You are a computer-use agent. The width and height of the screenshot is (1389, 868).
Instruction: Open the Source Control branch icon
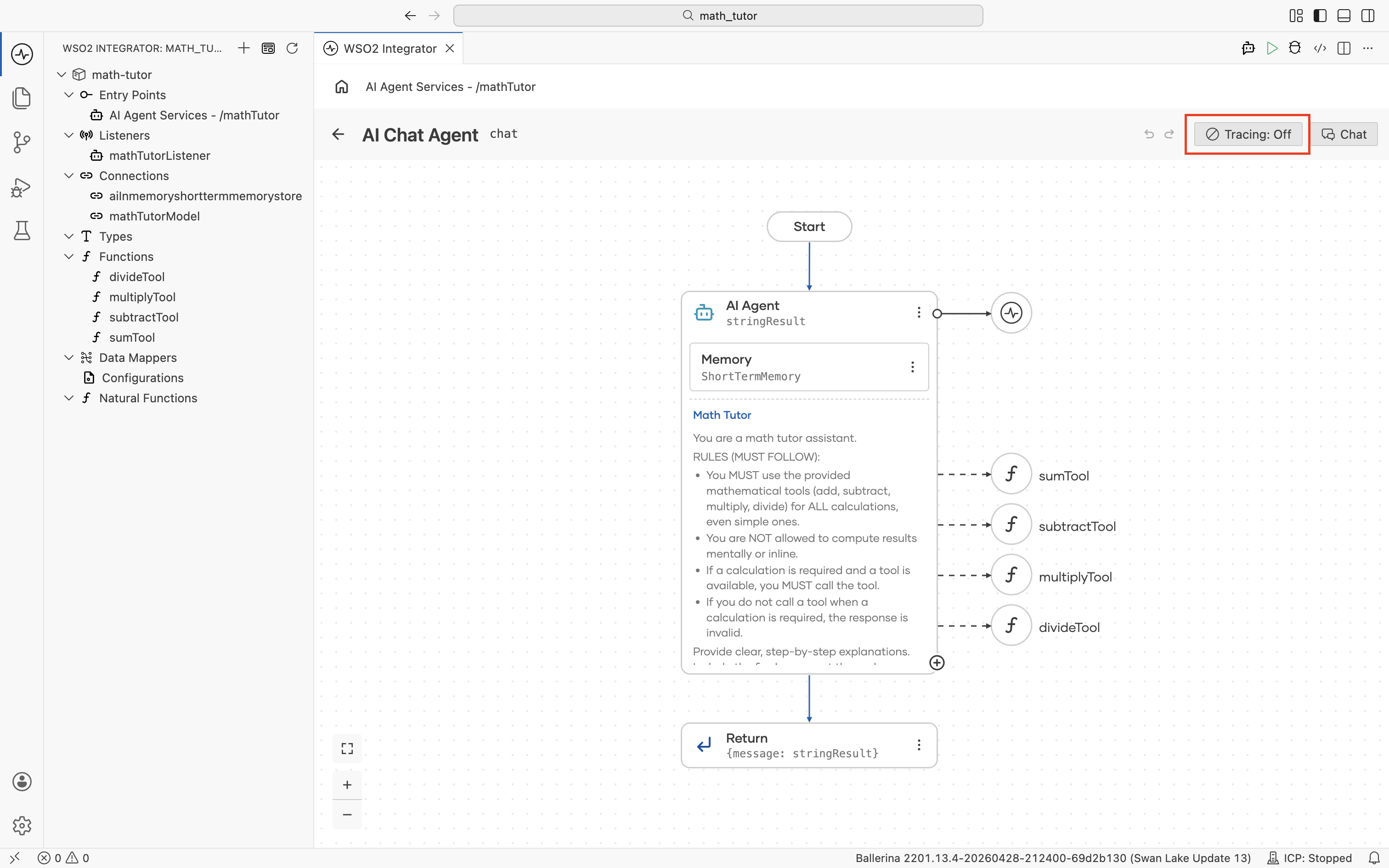(x=22, y=142)
